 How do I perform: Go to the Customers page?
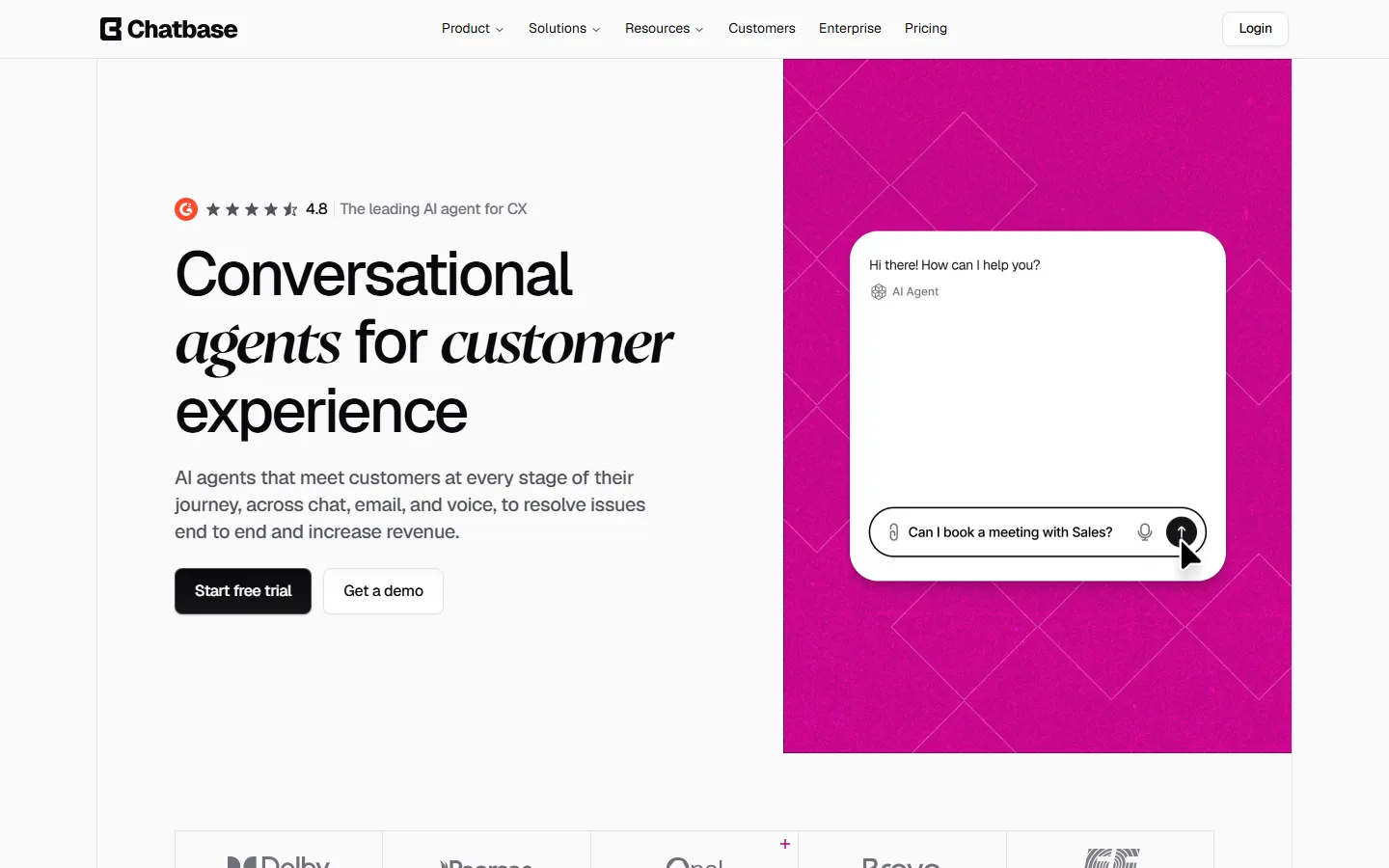pos(762,29)
